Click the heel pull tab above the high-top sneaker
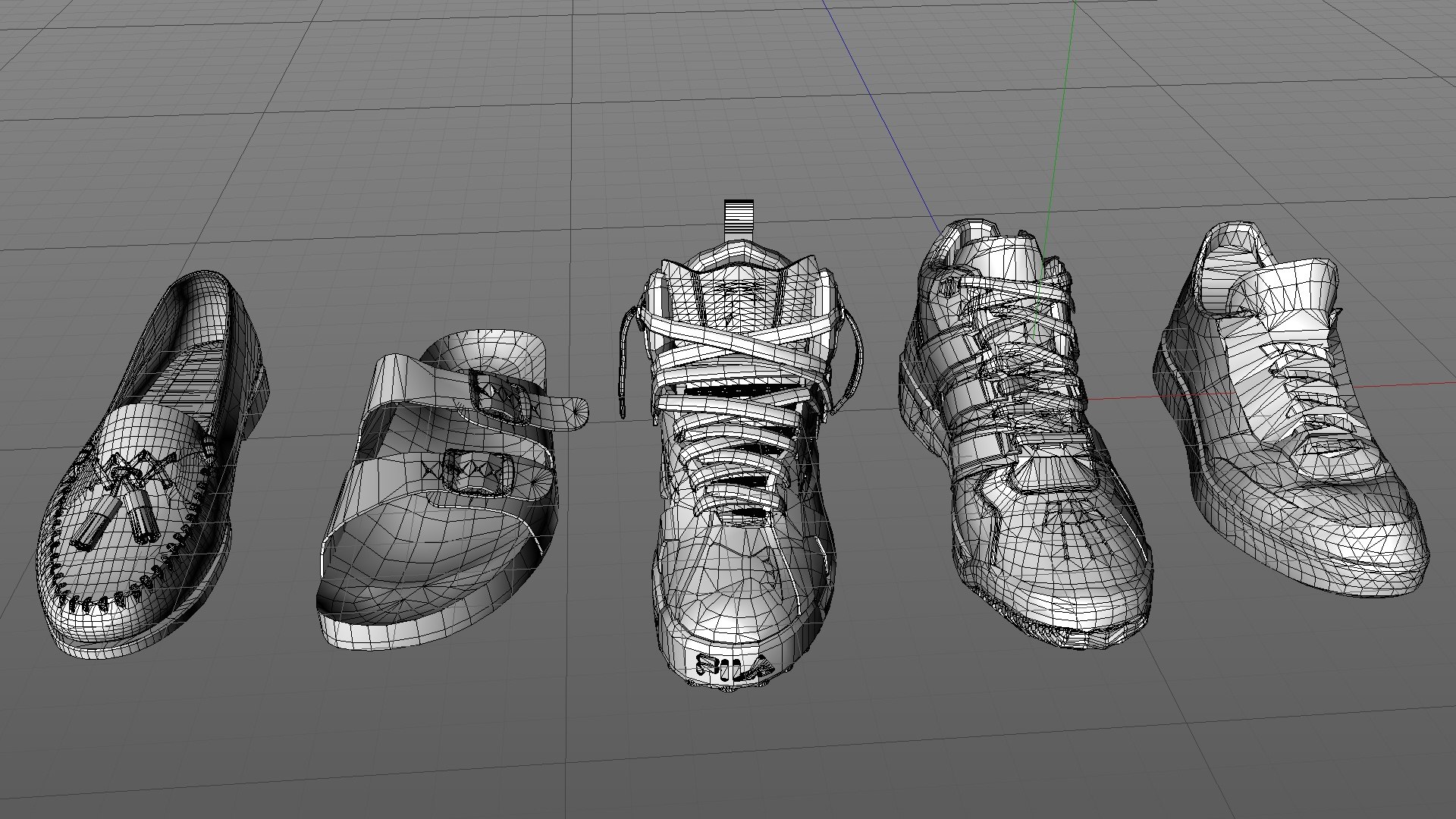The width and height of the screenshot is (1456, 819). 739,220
